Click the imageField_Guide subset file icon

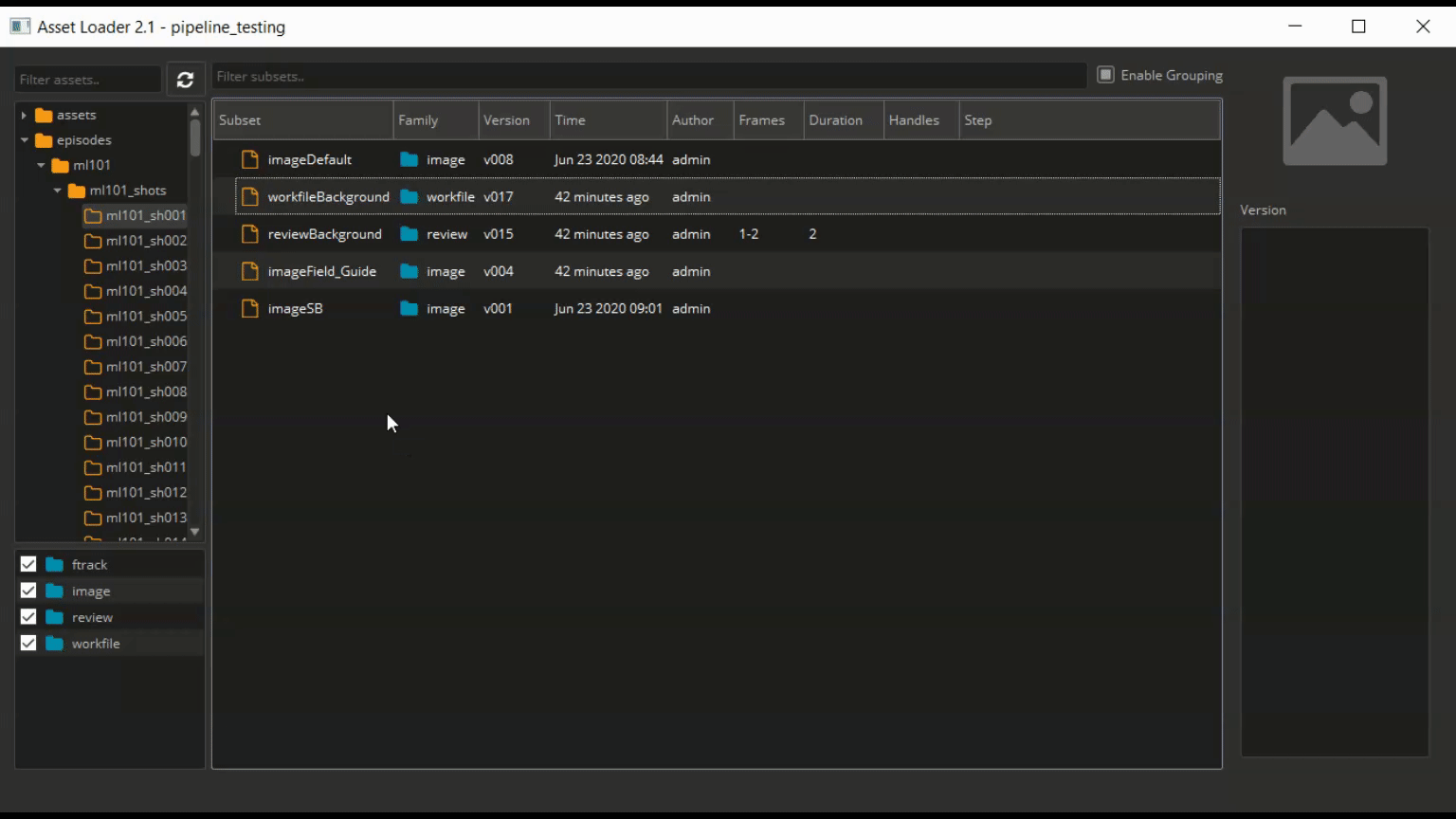[250, 271]
